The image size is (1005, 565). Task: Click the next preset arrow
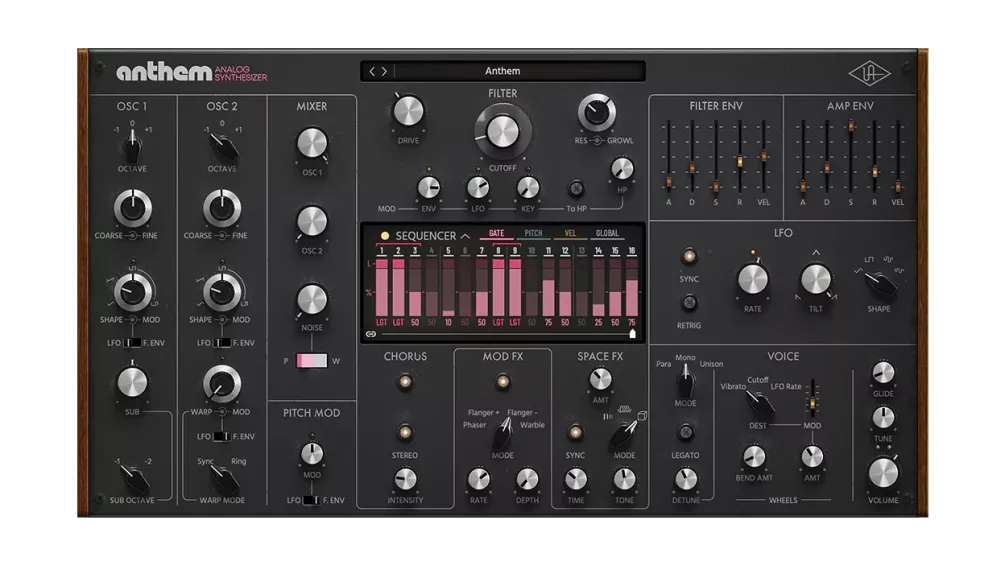pyautogui.click(x=384, y=71)
